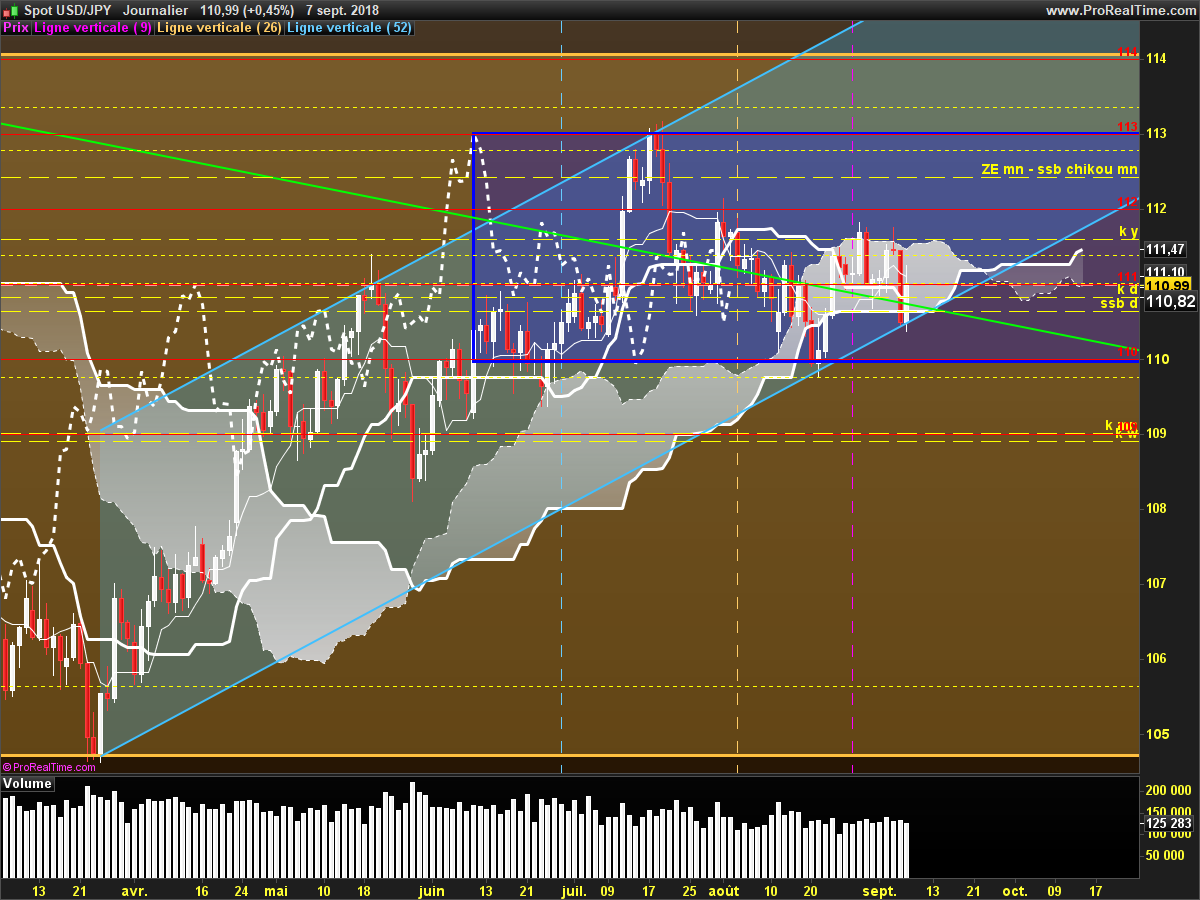Click the avr. date axis label
Screen dimensions: 1200x900
tap(135, 890)
